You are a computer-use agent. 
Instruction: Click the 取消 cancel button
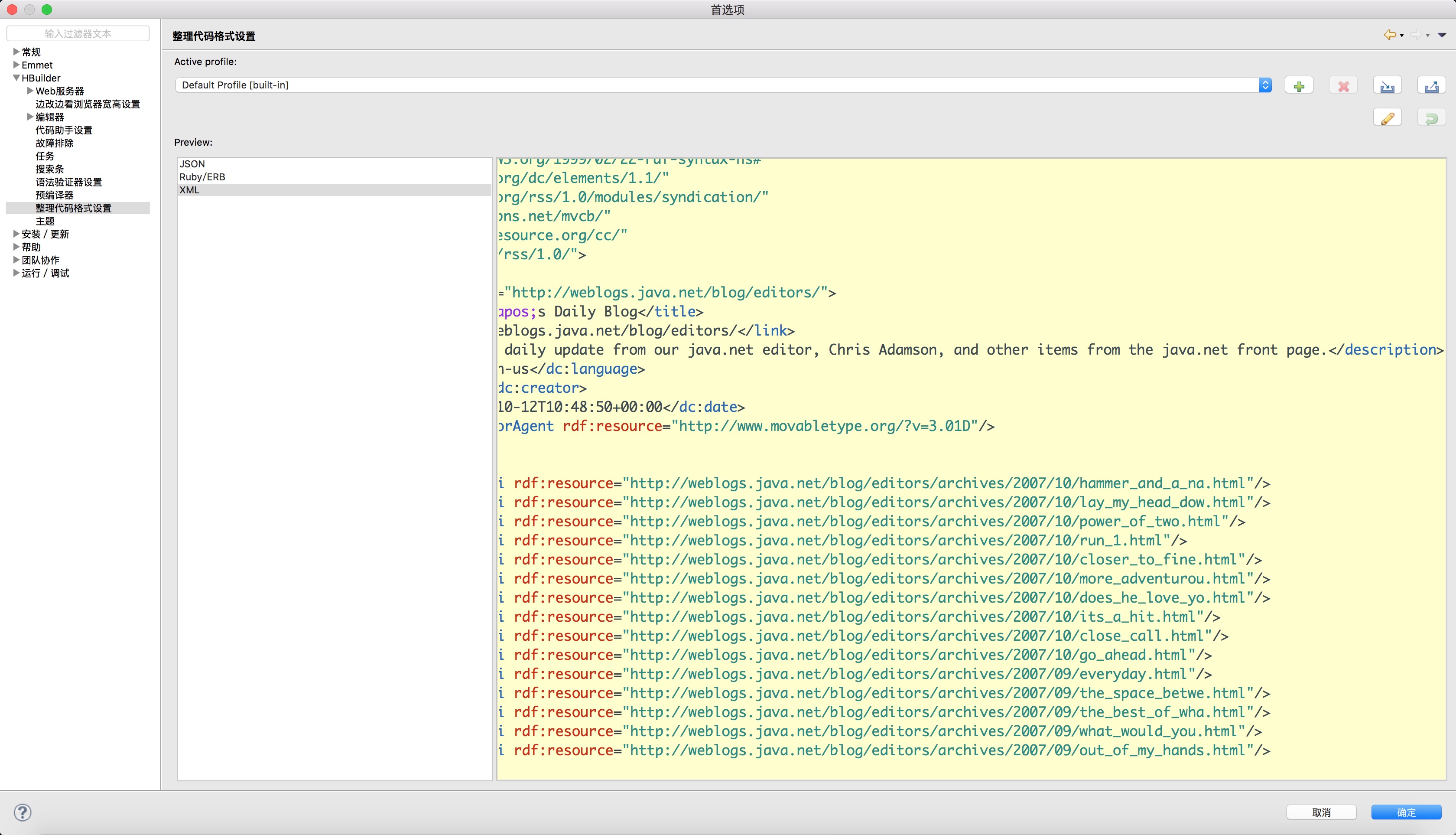(x=1321, y=812)
